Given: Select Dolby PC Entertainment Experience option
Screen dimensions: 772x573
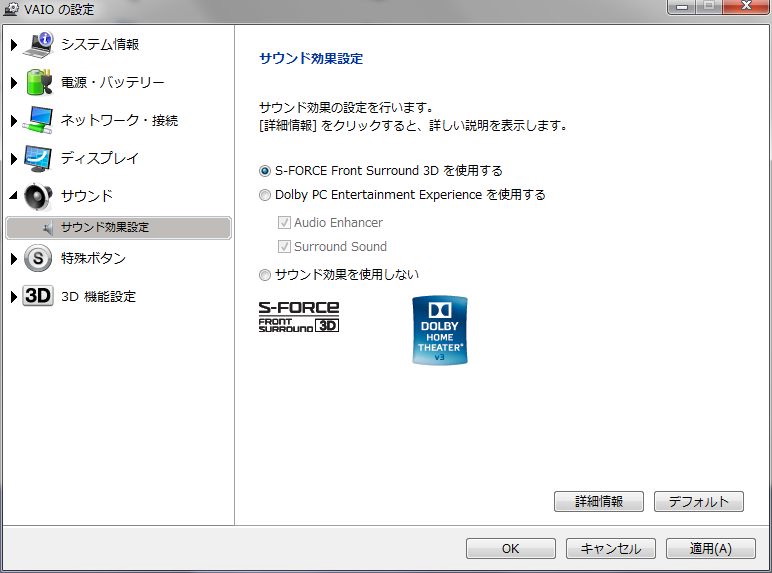Looking at the screenshot, I should click(x=265, y=195).
